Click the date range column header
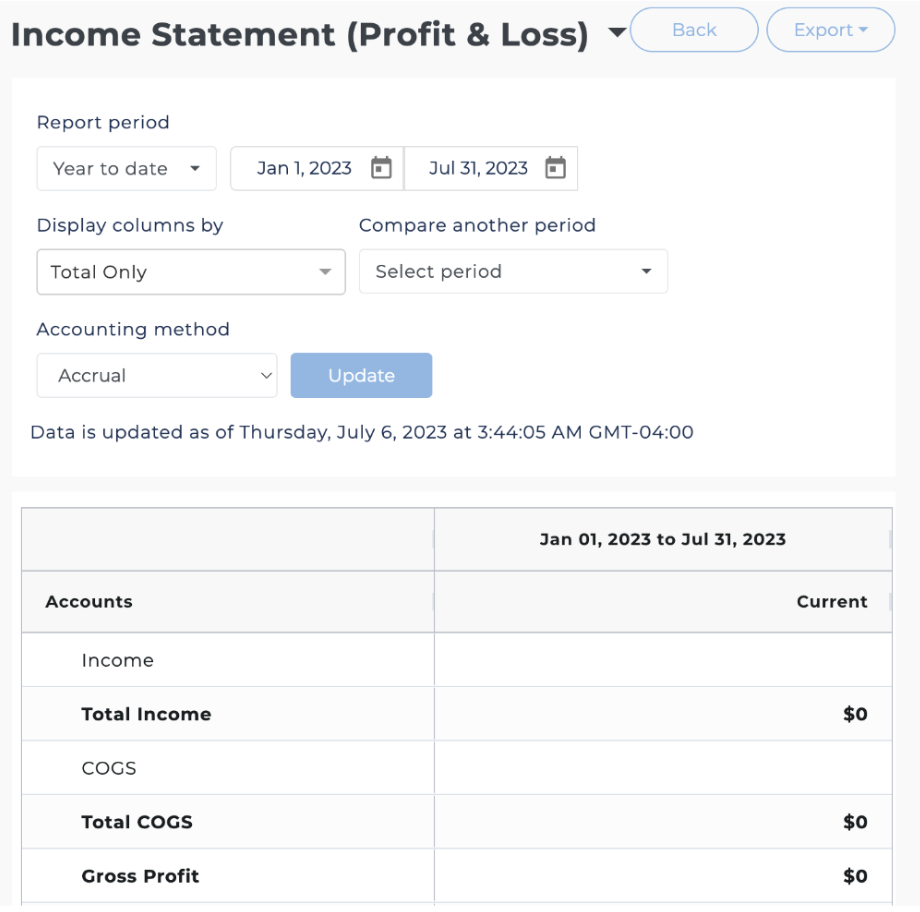The width and height of the screenshot is (920, 912). 662,540
